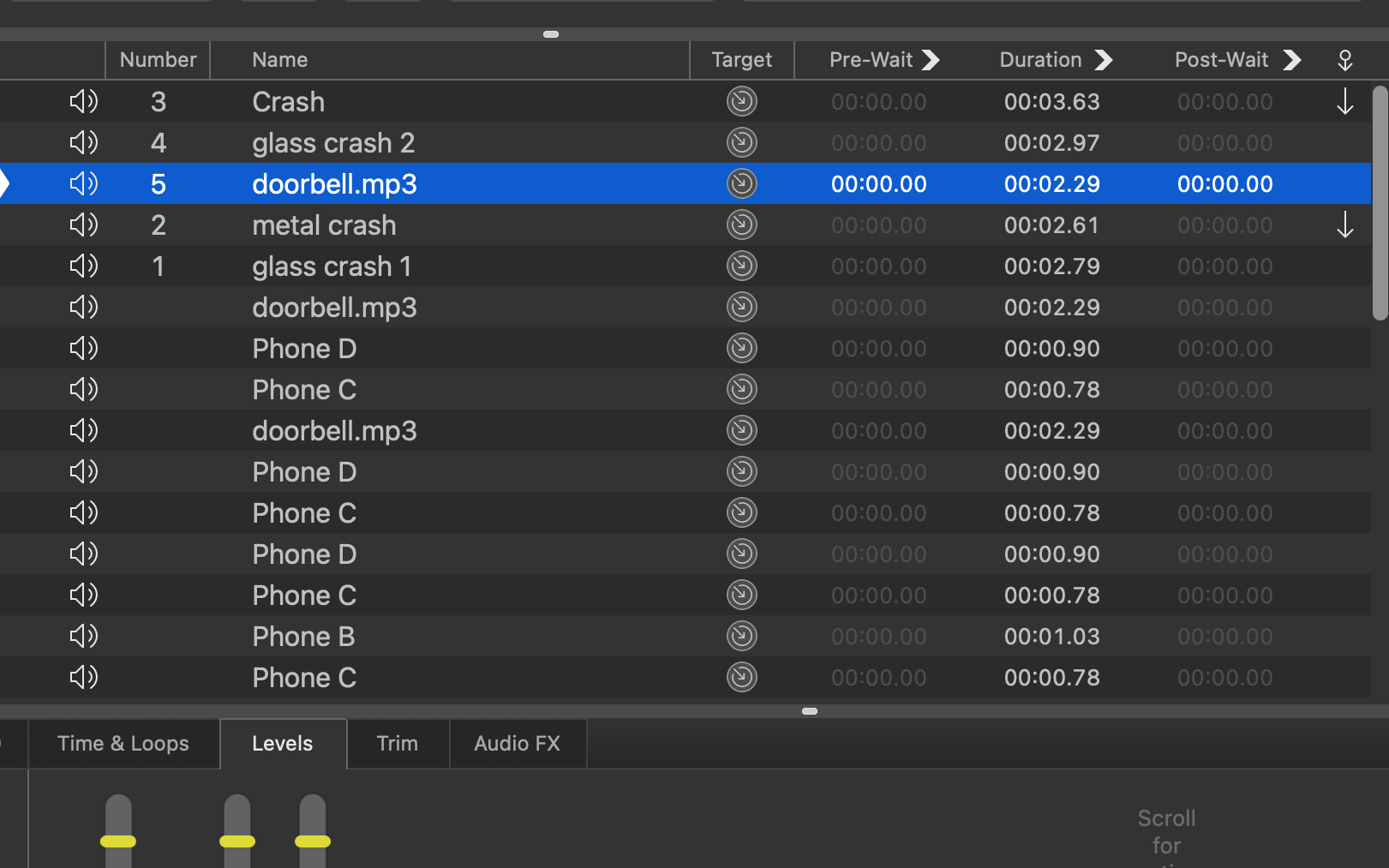Viewport: 1389px width, 868px height.
Task: Click the target icon of the glass crash 1 cue
Action: click(741, 266)
